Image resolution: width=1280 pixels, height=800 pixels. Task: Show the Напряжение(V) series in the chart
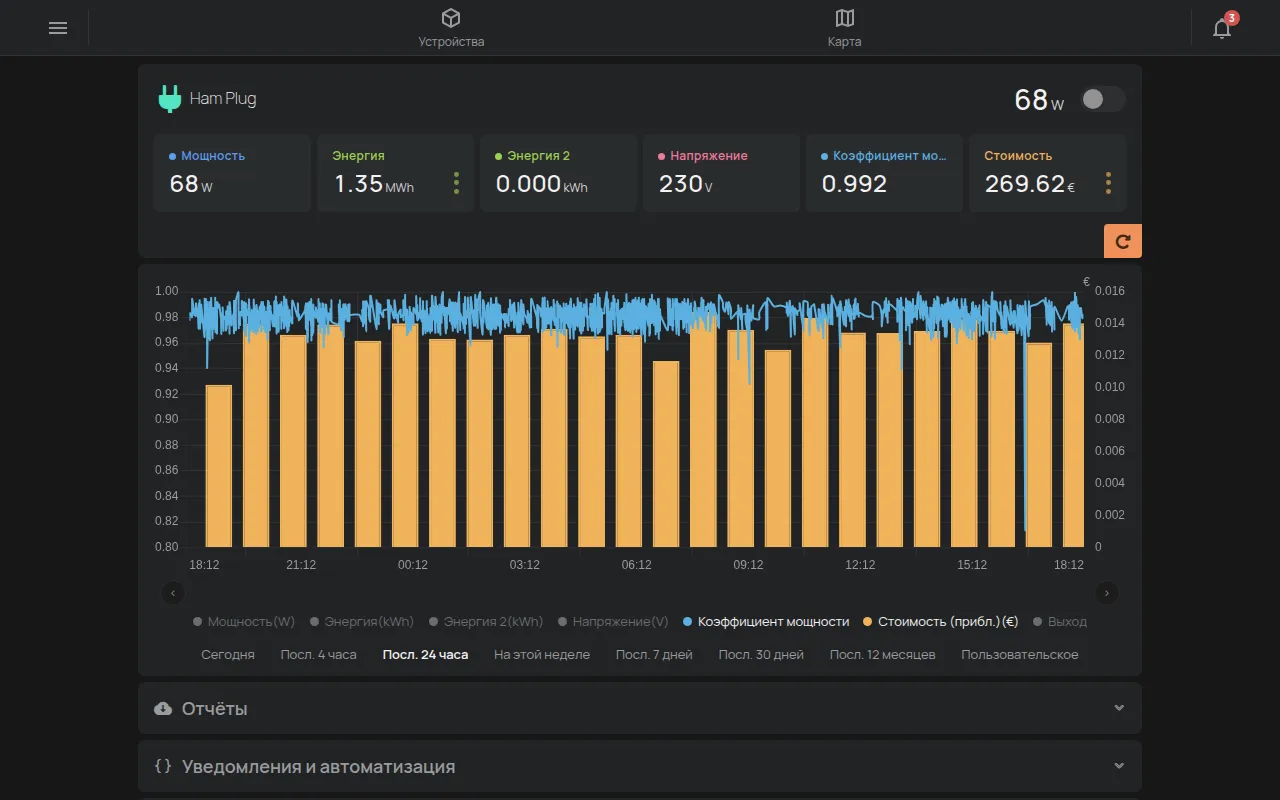tap(613, 621)
